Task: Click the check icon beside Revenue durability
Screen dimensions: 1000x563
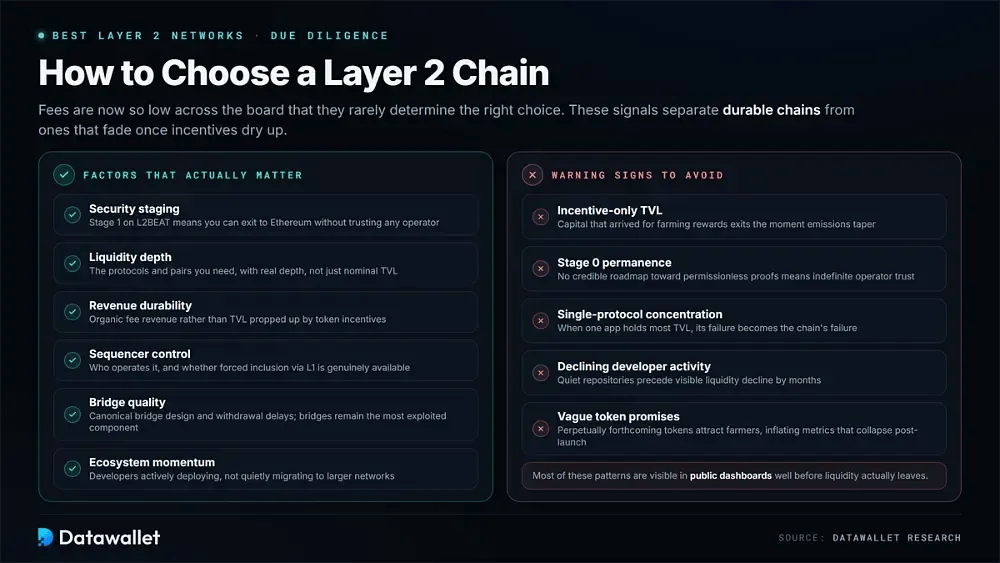Action: pos(73,312)
